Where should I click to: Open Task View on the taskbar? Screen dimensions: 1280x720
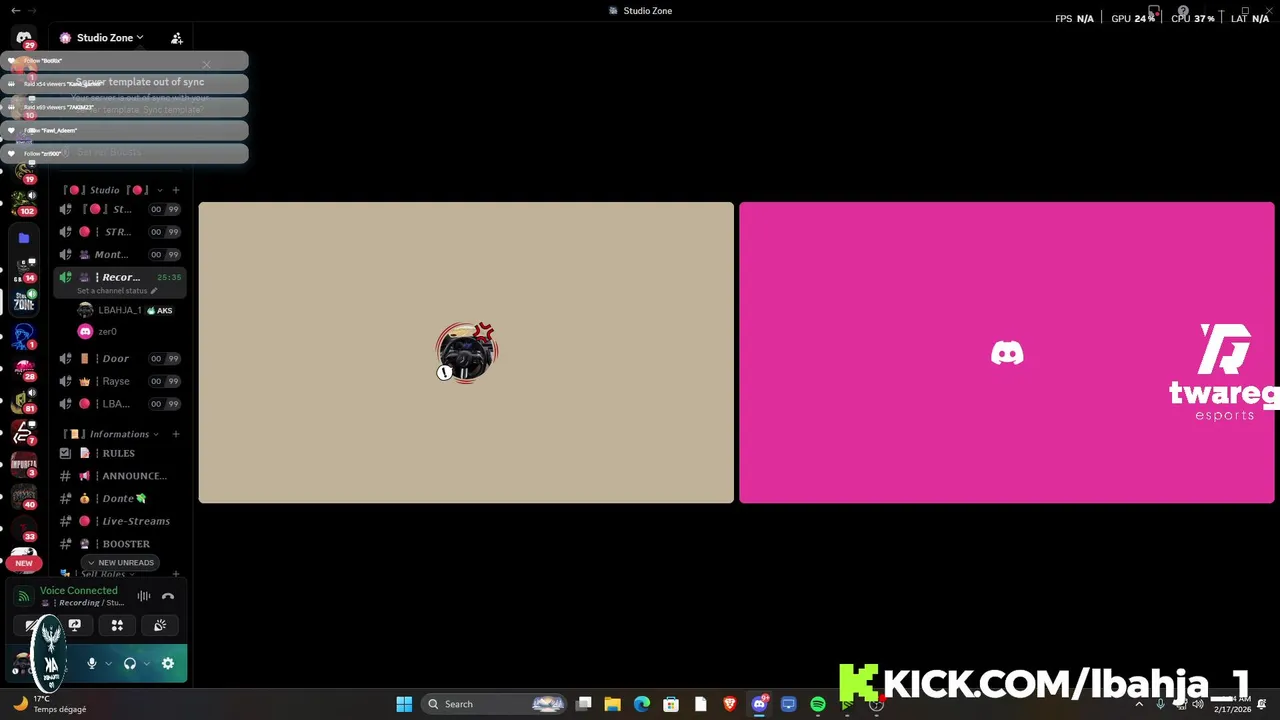pos(584,704)
